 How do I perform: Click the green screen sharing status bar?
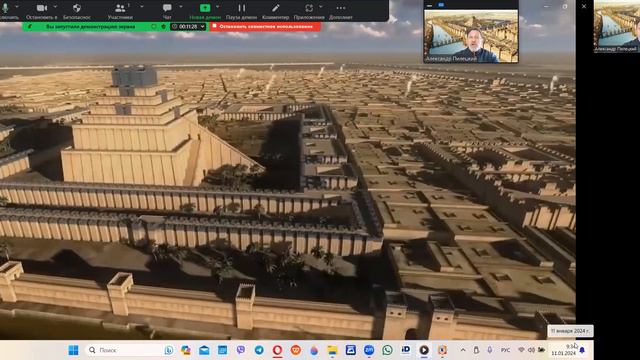click(x=90, y=27)
